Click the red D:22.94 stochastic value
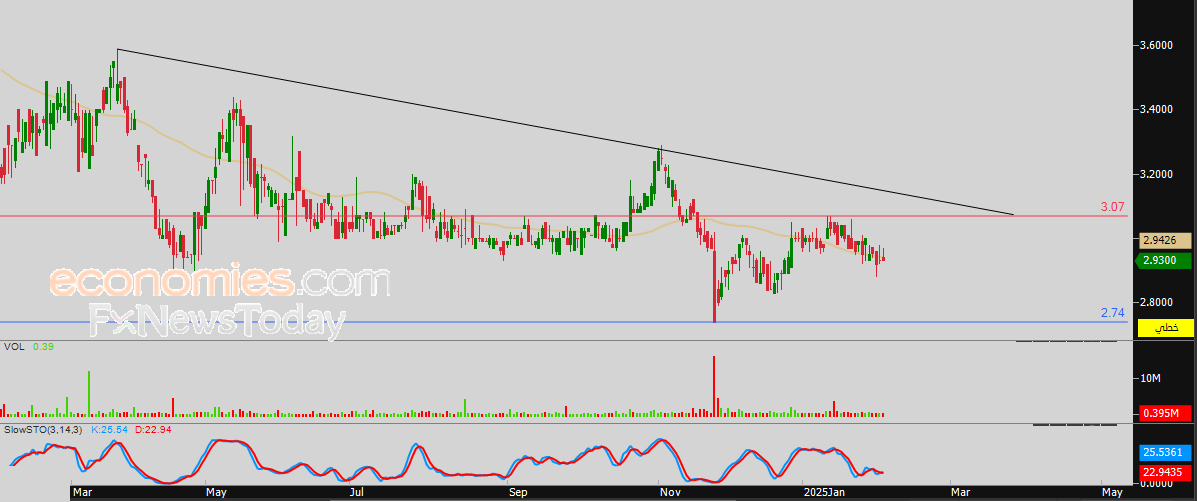The width and height of the screenshot is (1197, 502). (x=152, y=431)
